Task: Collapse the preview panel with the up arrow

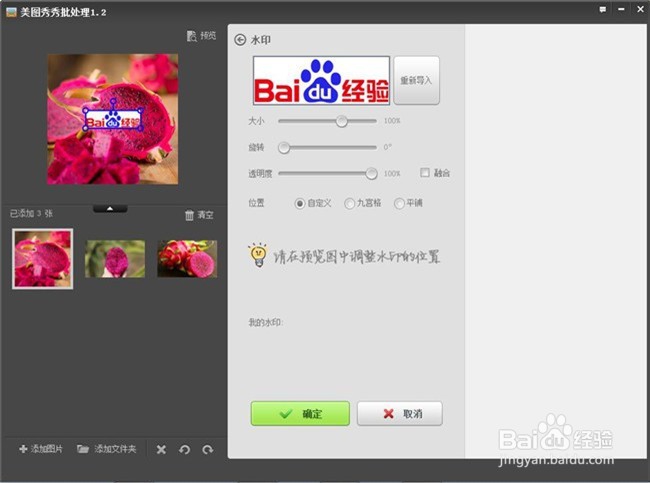Action: (x=110, y=209)
